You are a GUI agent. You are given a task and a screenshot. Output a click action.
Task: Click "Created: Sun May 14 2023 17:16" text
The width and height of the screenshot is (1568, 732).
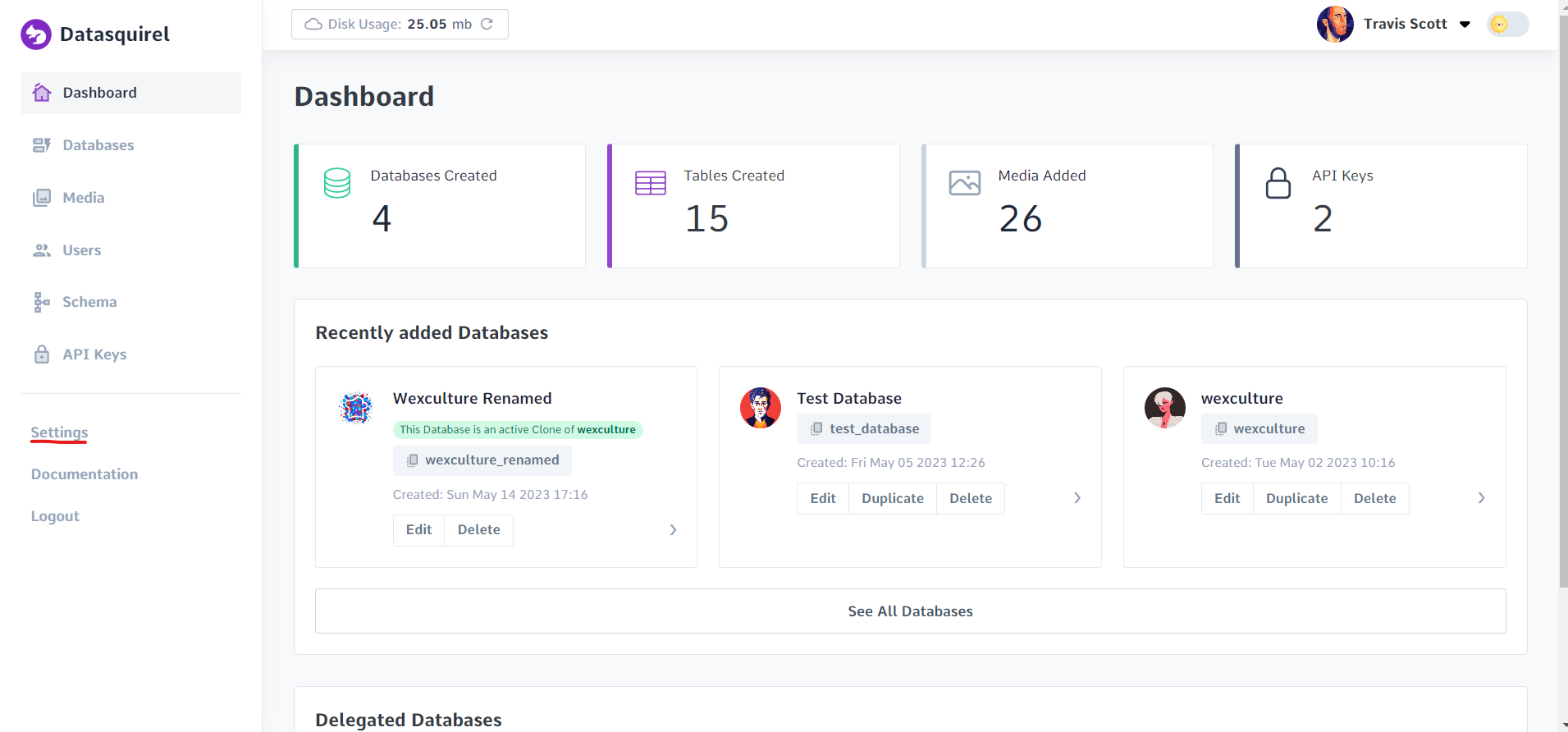pyautogui.click(x=491, y=495)
